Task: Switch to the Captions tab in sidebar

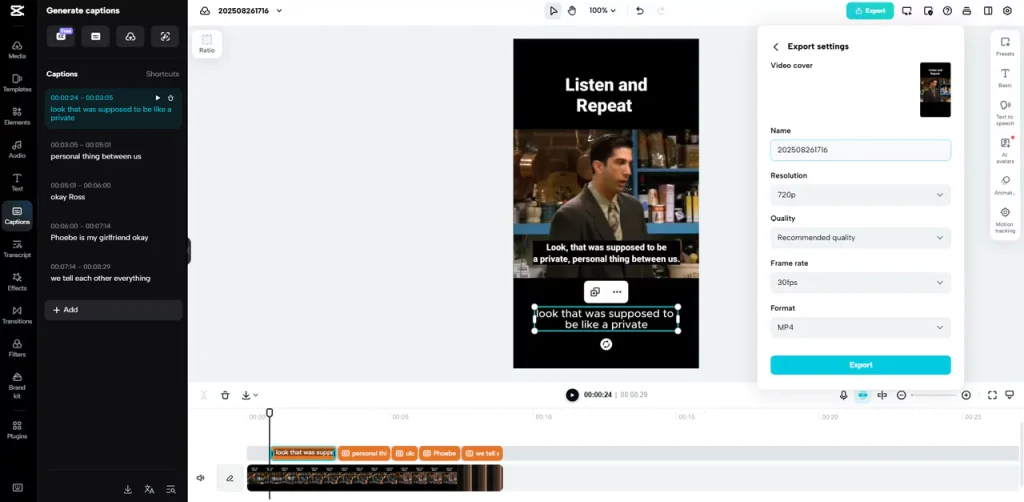Action: coord(17,215)
